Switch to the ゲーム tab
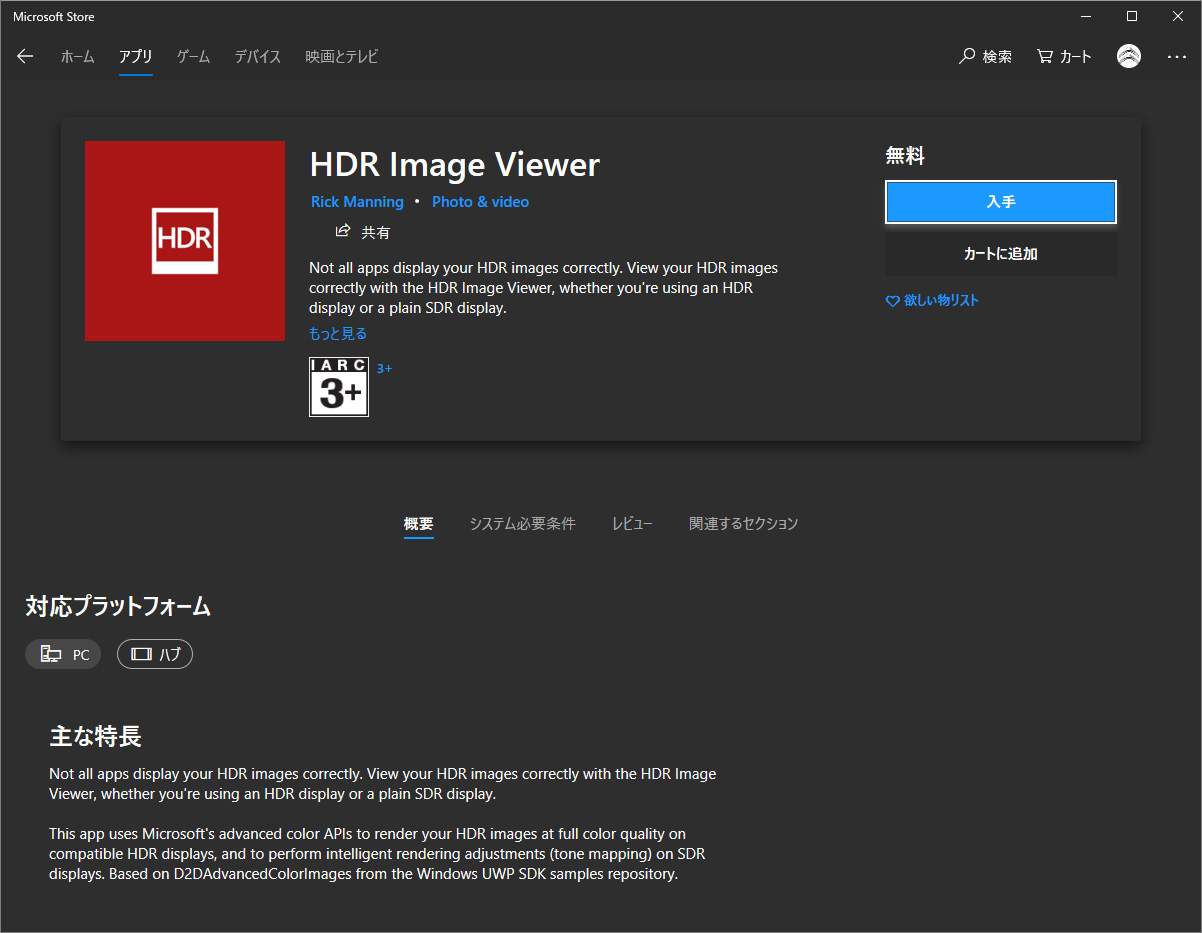Image resolution: width=1202 pixels, height=933 pixels. pyautogui.click(x=194, y=57)
